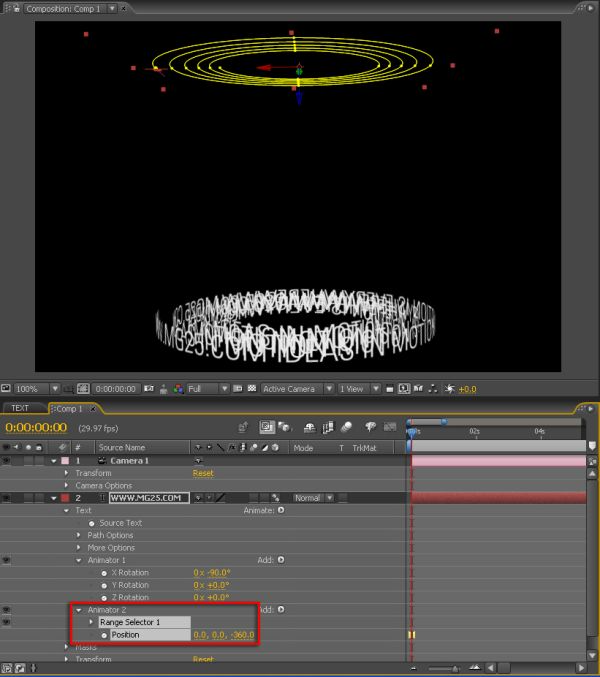The width and height of the screenshot is (600, 677).
Task: Click the Position value 0.0, 0.0, -360.0
Action: (x=224, y=635)
